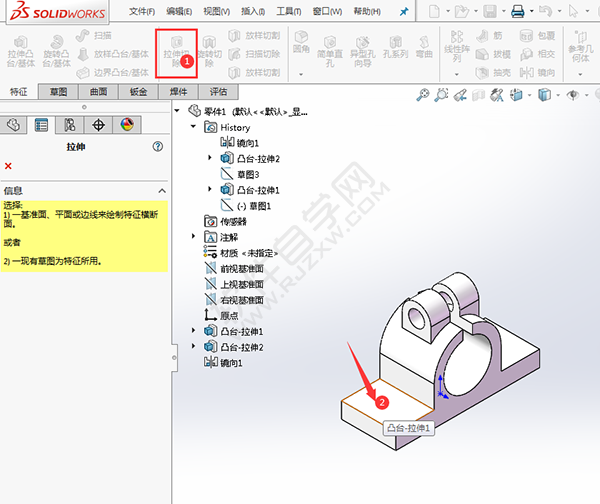
Task: Select the Lofted Boss/Base (放样凸台/基体) tool
Action: click(x=113, y=54)
